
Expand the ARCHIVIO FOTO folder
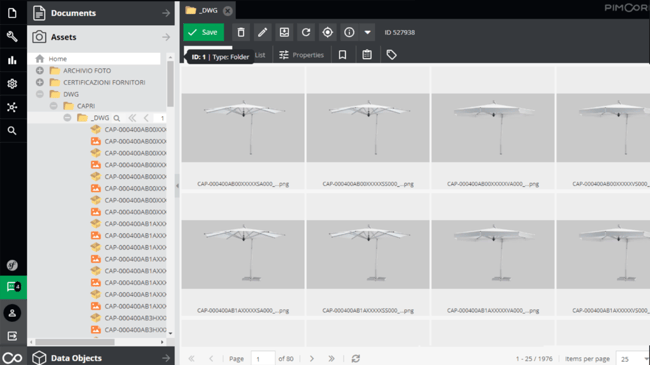40,71
